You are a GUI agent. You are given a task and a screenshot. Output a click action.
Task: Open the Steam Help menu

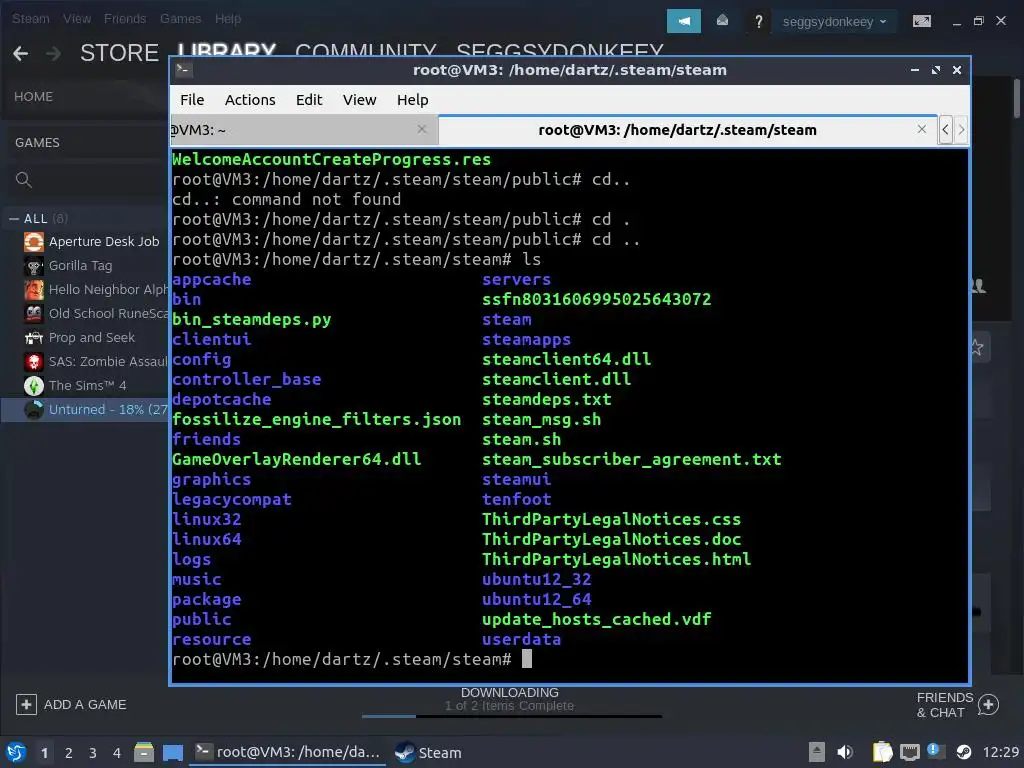tap(228, 18)
